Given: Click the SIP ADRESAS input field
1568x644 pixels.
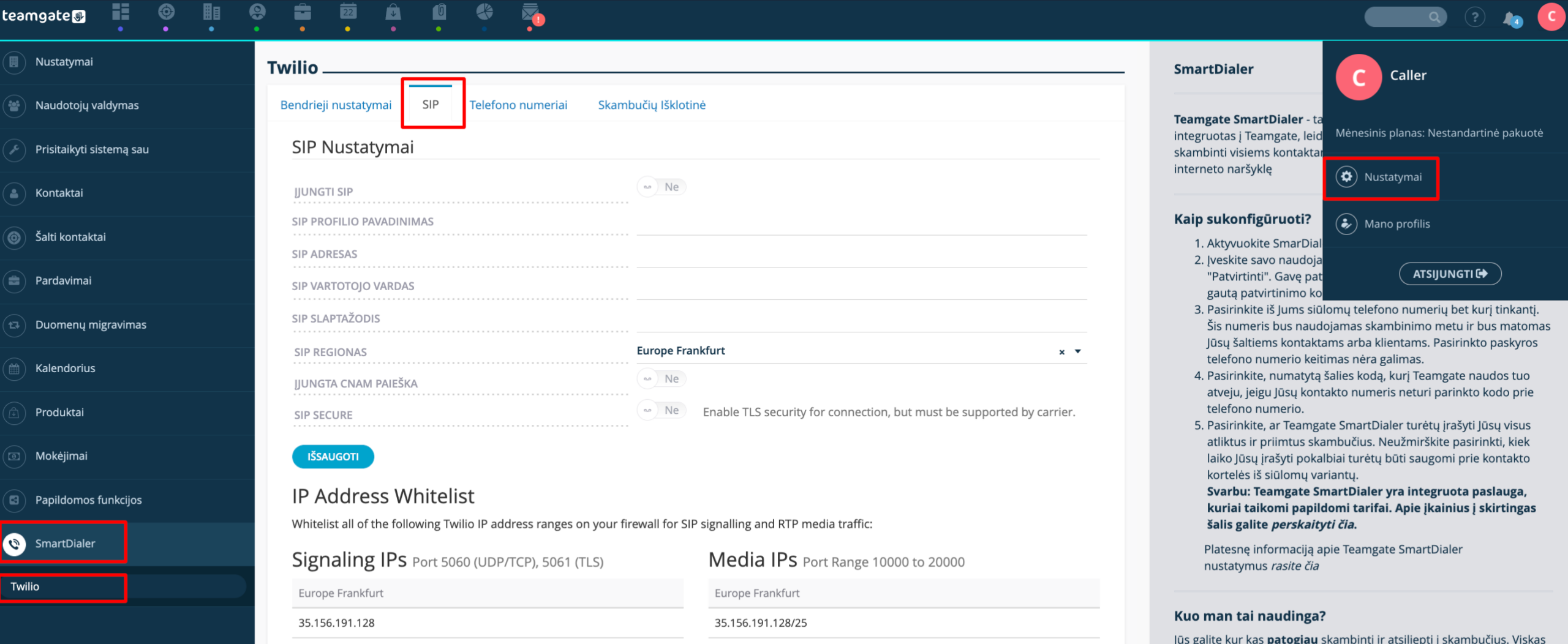Looking at the screenshot, I should coord(862,255).
